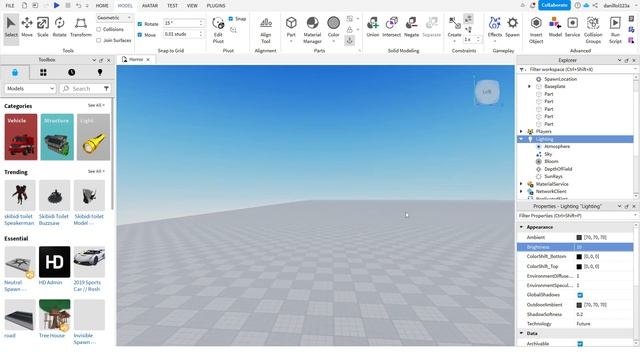640x360 pixels.
Task: Open the Models category dropdown
Action: pos(30,89)
